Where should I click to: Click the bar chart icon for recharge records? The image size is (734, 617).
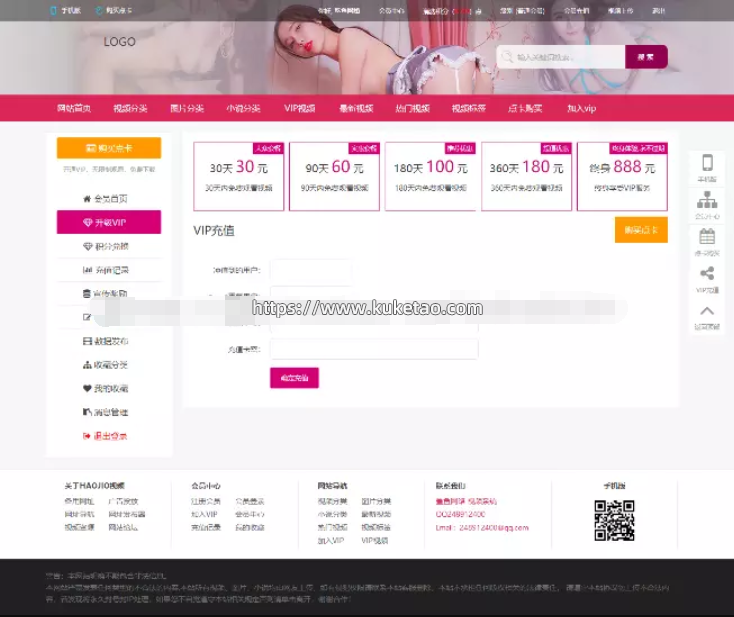(x=88, y=270)
